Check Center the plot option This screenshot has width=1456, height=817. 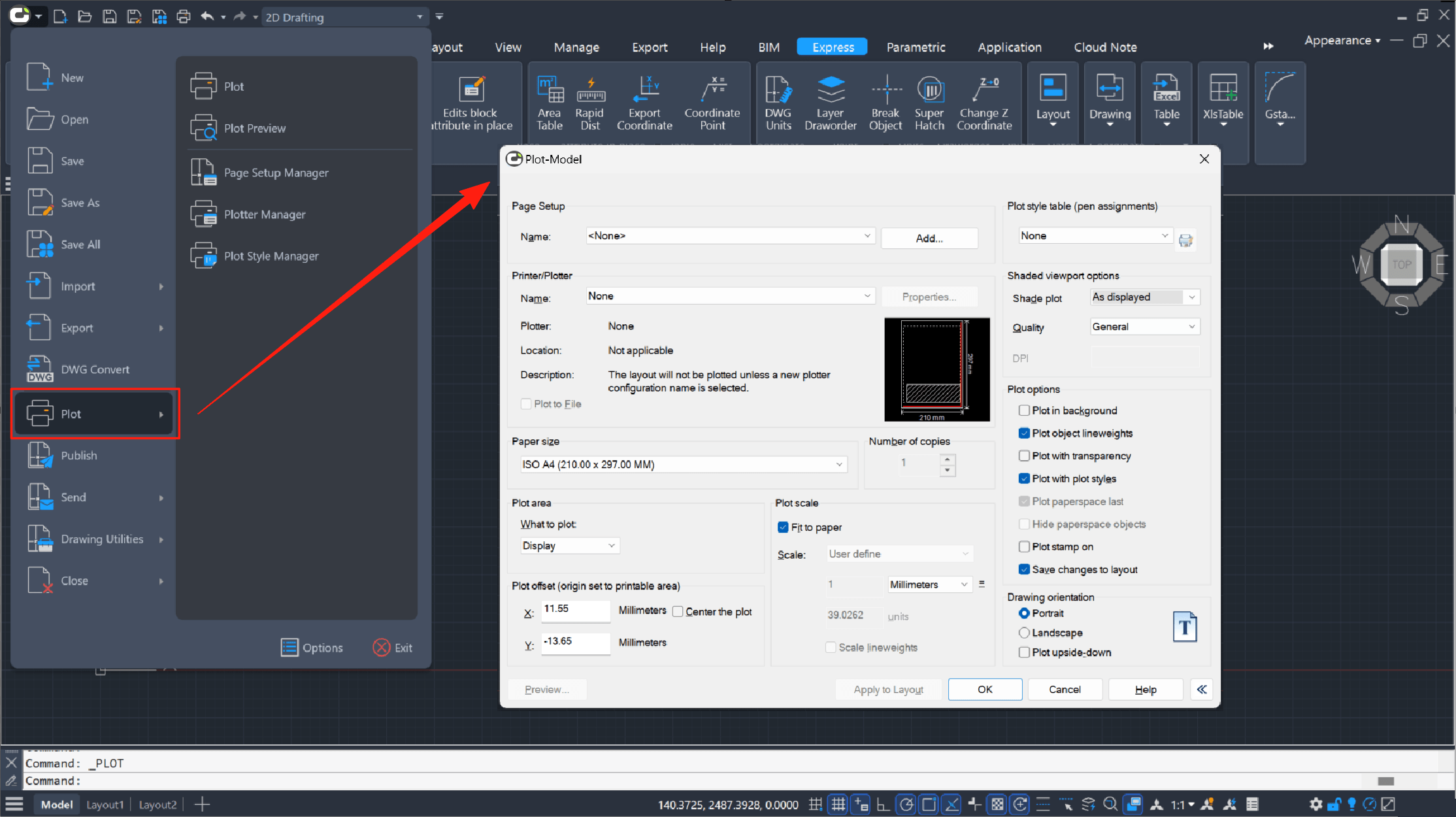678,612
